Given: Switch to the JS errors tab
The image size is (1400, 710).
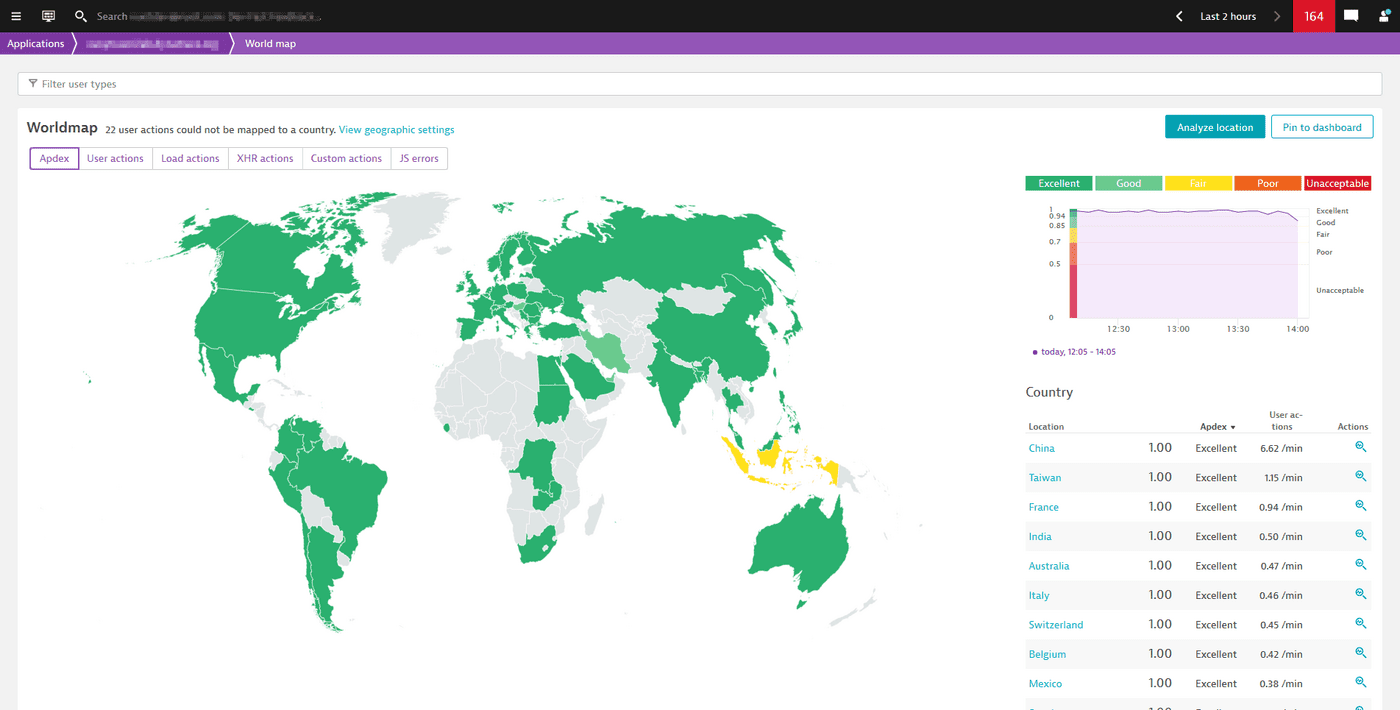Looking at the screenshot, I should tap(419, 158).
